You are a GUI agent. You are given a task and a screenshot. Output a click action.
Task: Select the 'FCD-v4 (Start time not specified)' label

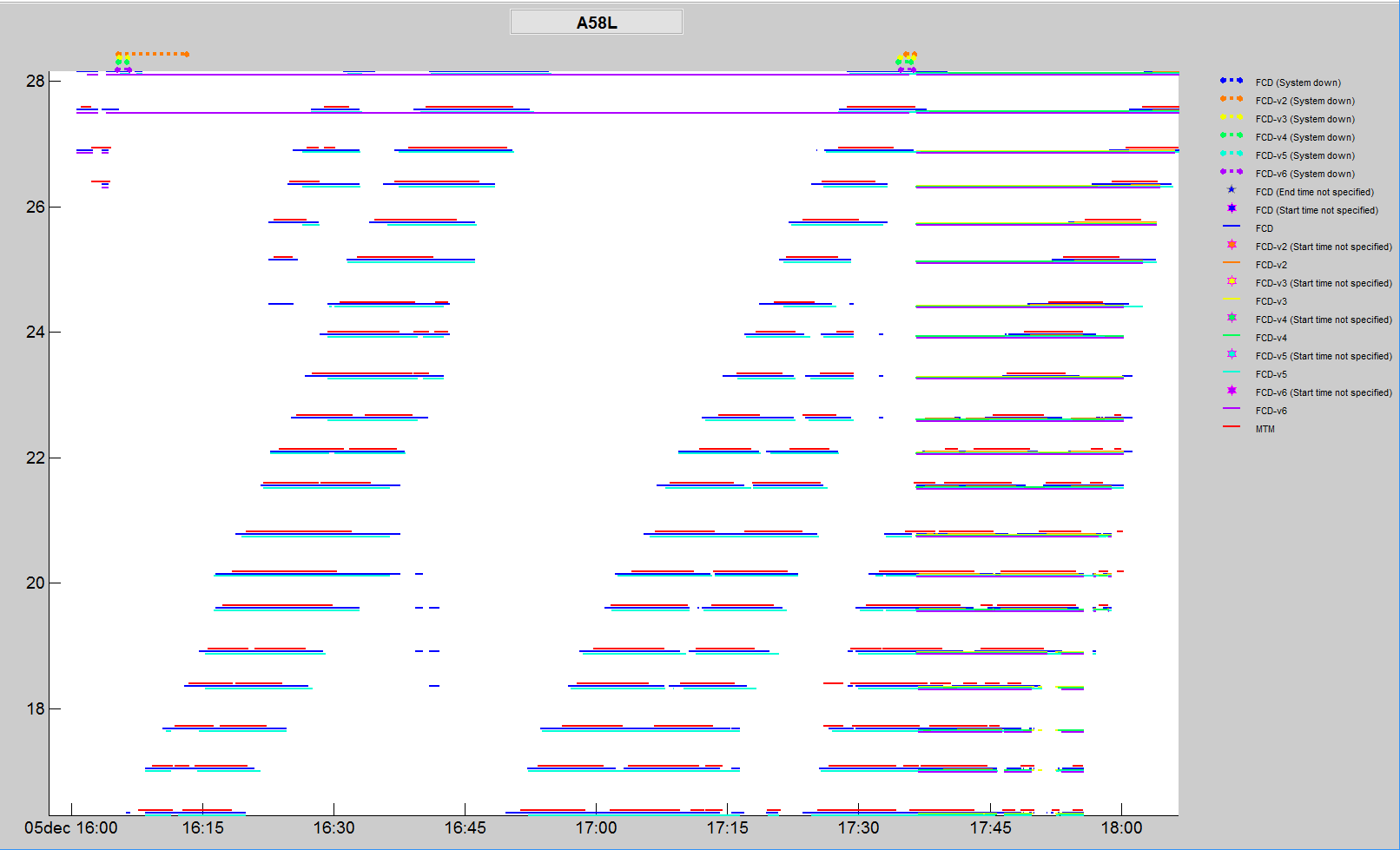(x=1324, y=320)
